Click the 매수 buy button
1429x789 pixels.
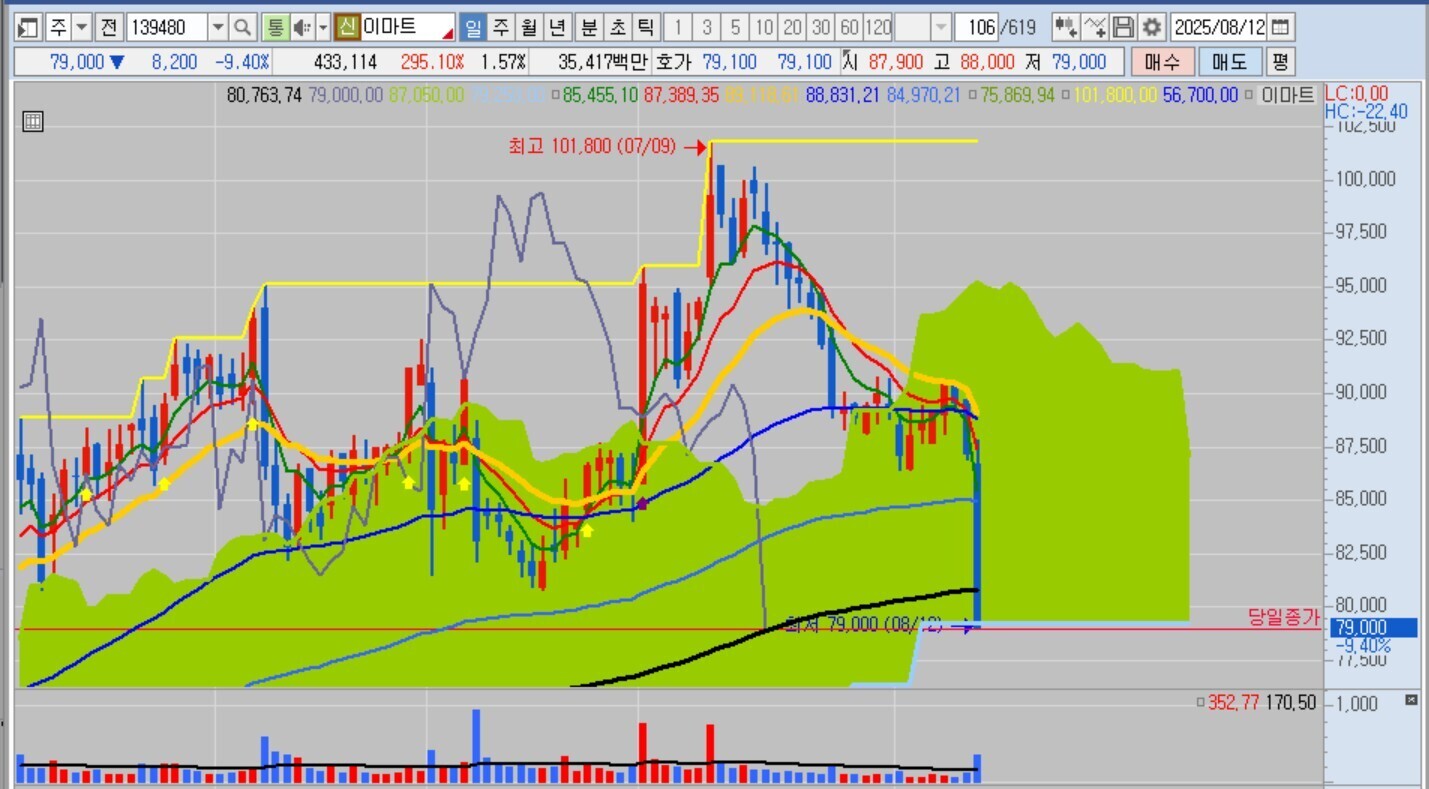click(x=1162, y=62)
